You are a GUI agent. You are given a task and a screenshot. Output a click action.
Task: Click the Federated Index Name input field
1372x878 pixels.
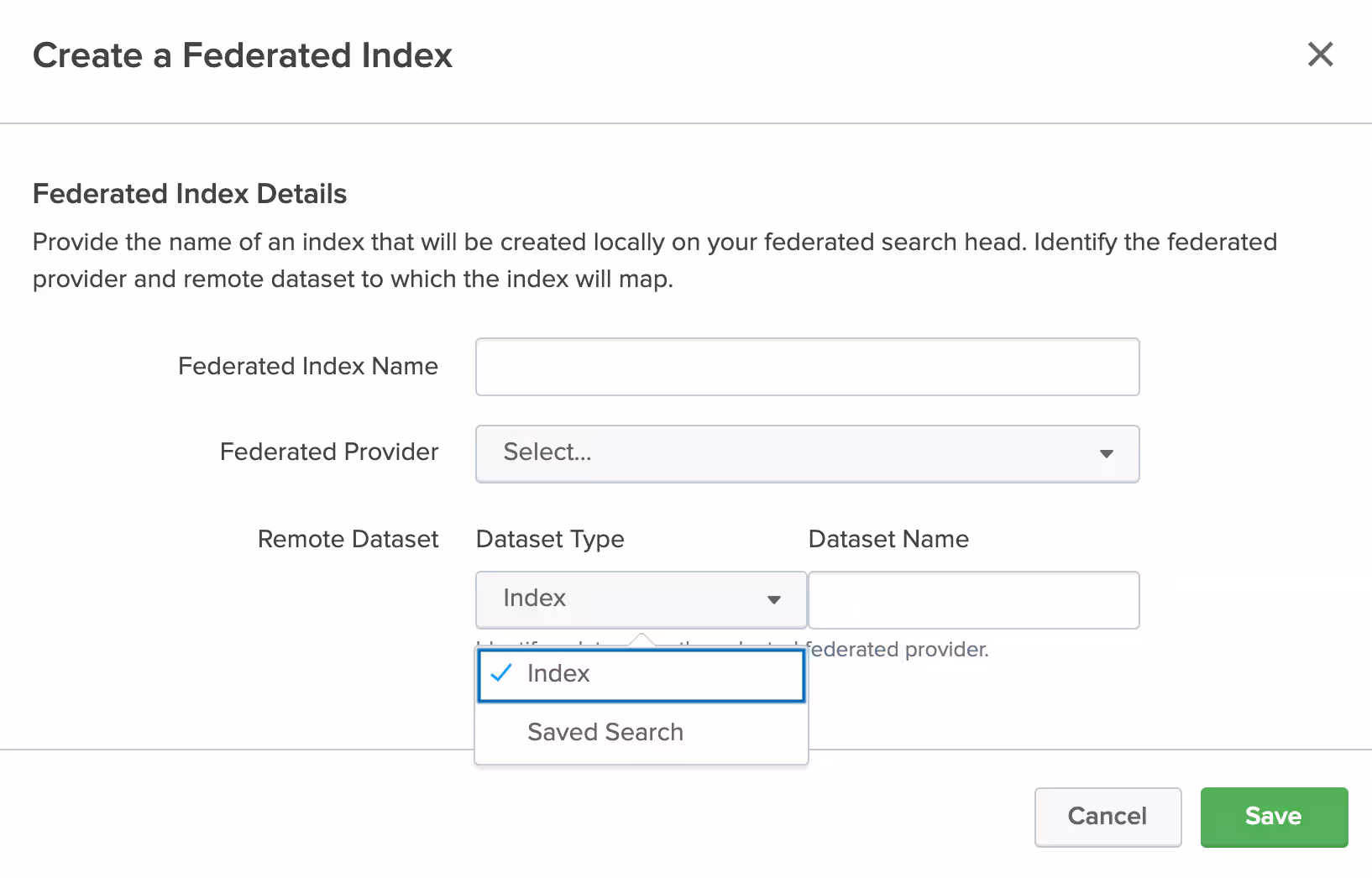806,367
